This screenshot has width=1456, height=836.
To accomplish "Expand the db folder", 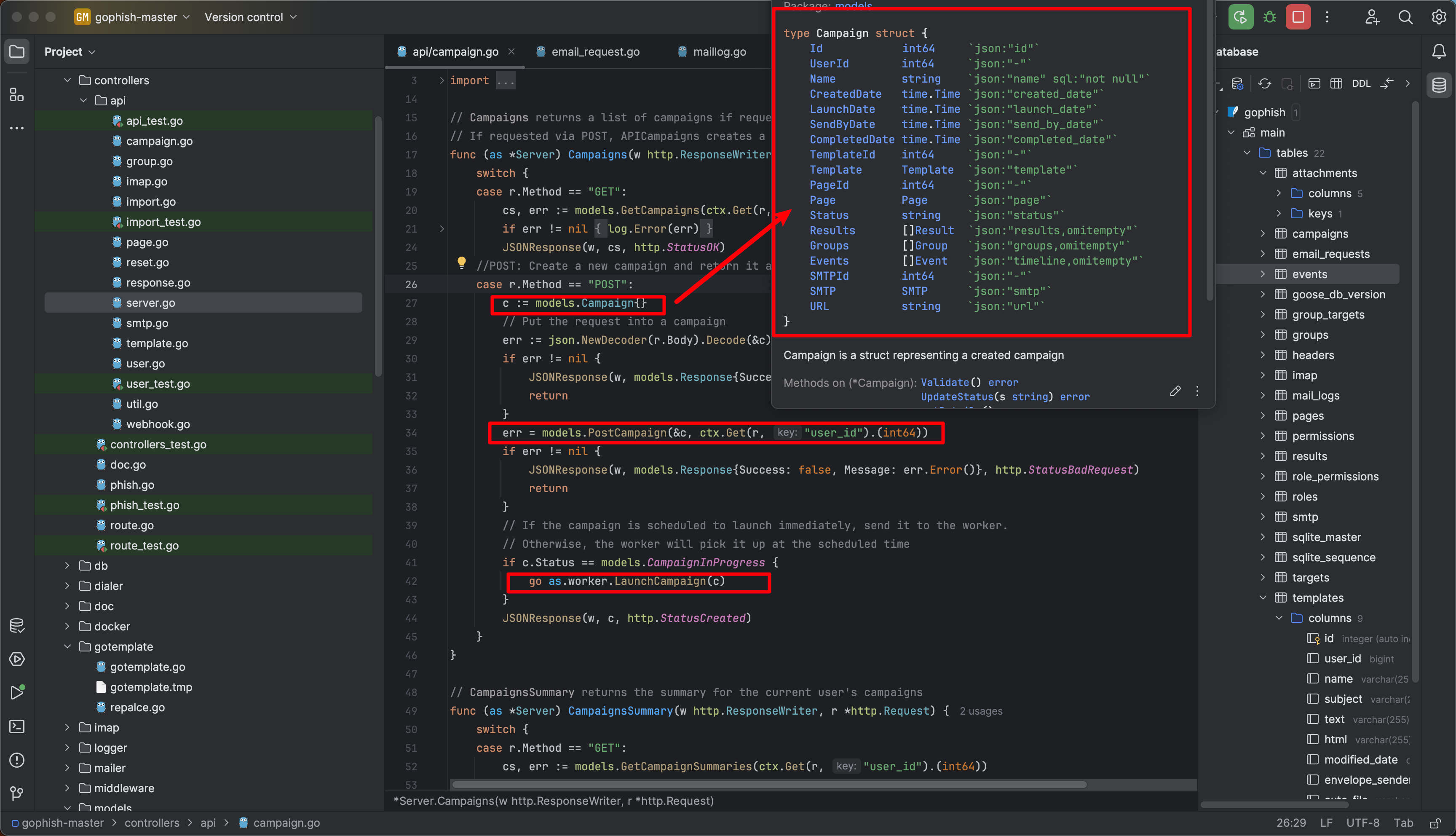I will 67,565.
